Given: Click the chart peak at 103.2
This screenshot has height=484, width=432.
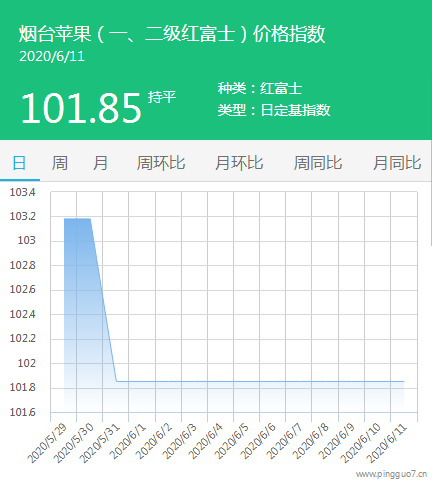Looking at the screenshot, I should coord(77,219).
